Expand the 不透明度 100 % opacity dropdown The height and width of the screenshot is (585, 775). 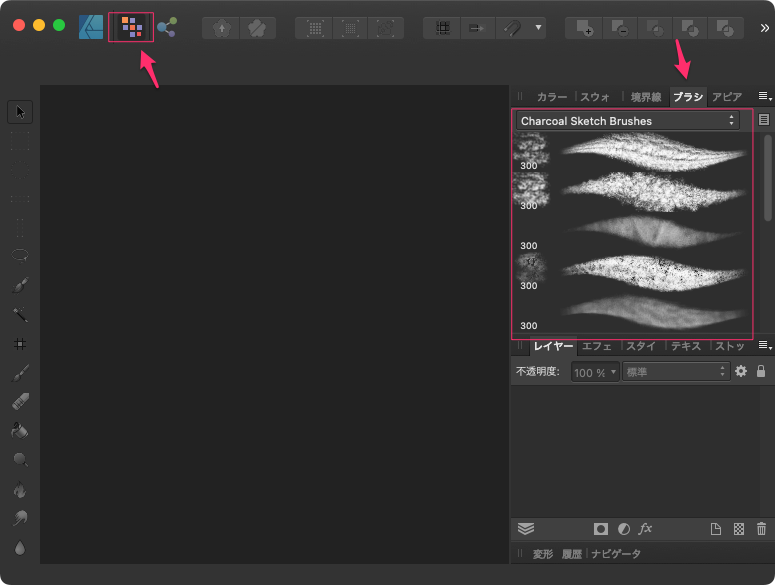(x=595, y=372)
